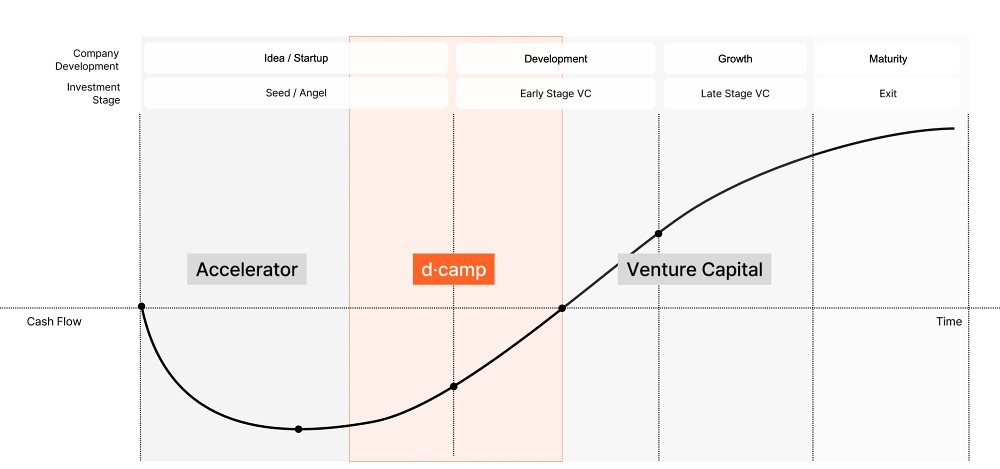Image resolution: width=1000 pixels, height=469 pixels.
Task: Click the dot where curve crosses the axis
Action: tap(562, 308)
